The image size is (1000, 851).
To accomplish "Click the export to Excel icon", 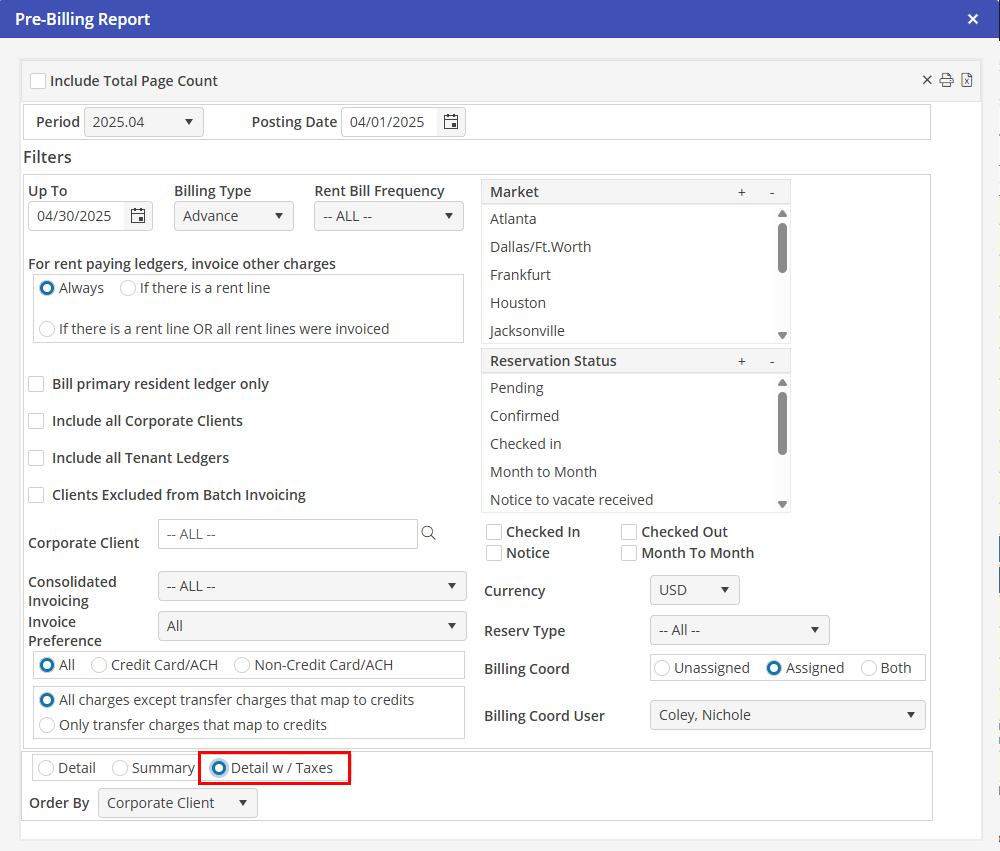I will point(967,81).
